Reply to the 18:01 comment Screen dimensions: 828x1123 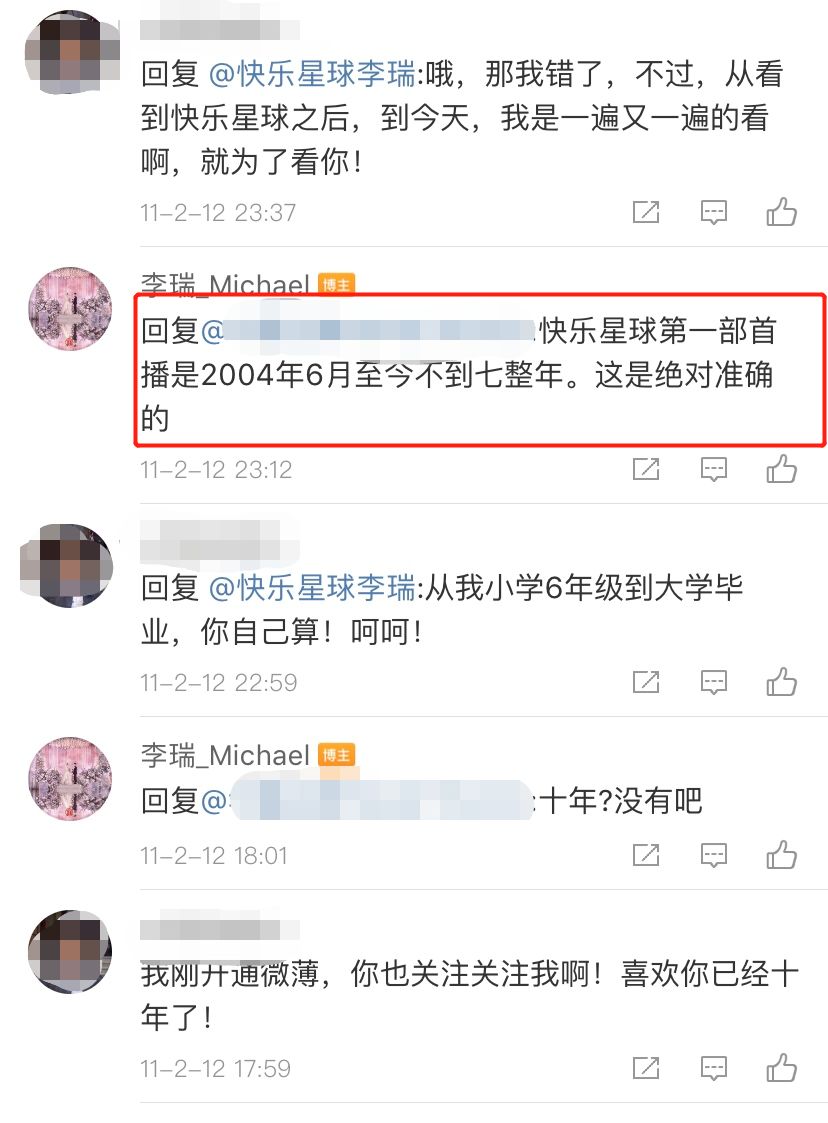pyautogui.click(x=713, y=856)
